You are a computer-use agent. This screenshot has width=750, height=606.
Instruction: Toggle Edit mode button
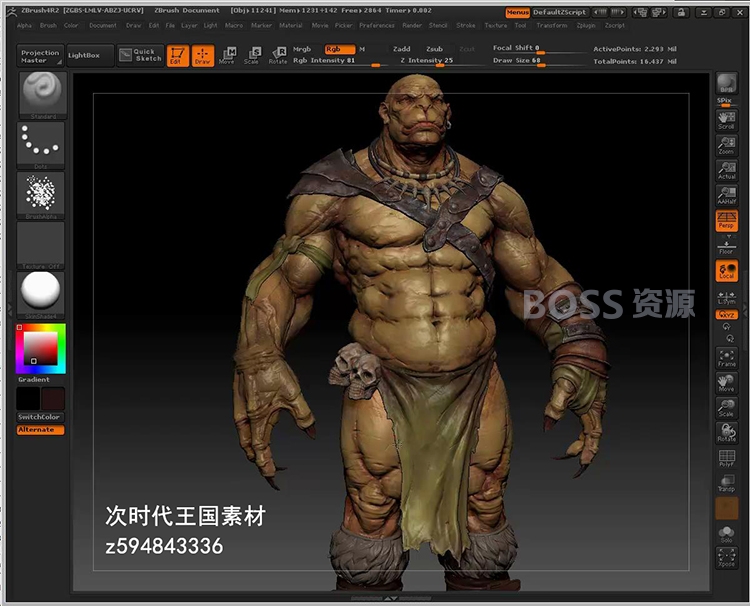click(177, 55)
